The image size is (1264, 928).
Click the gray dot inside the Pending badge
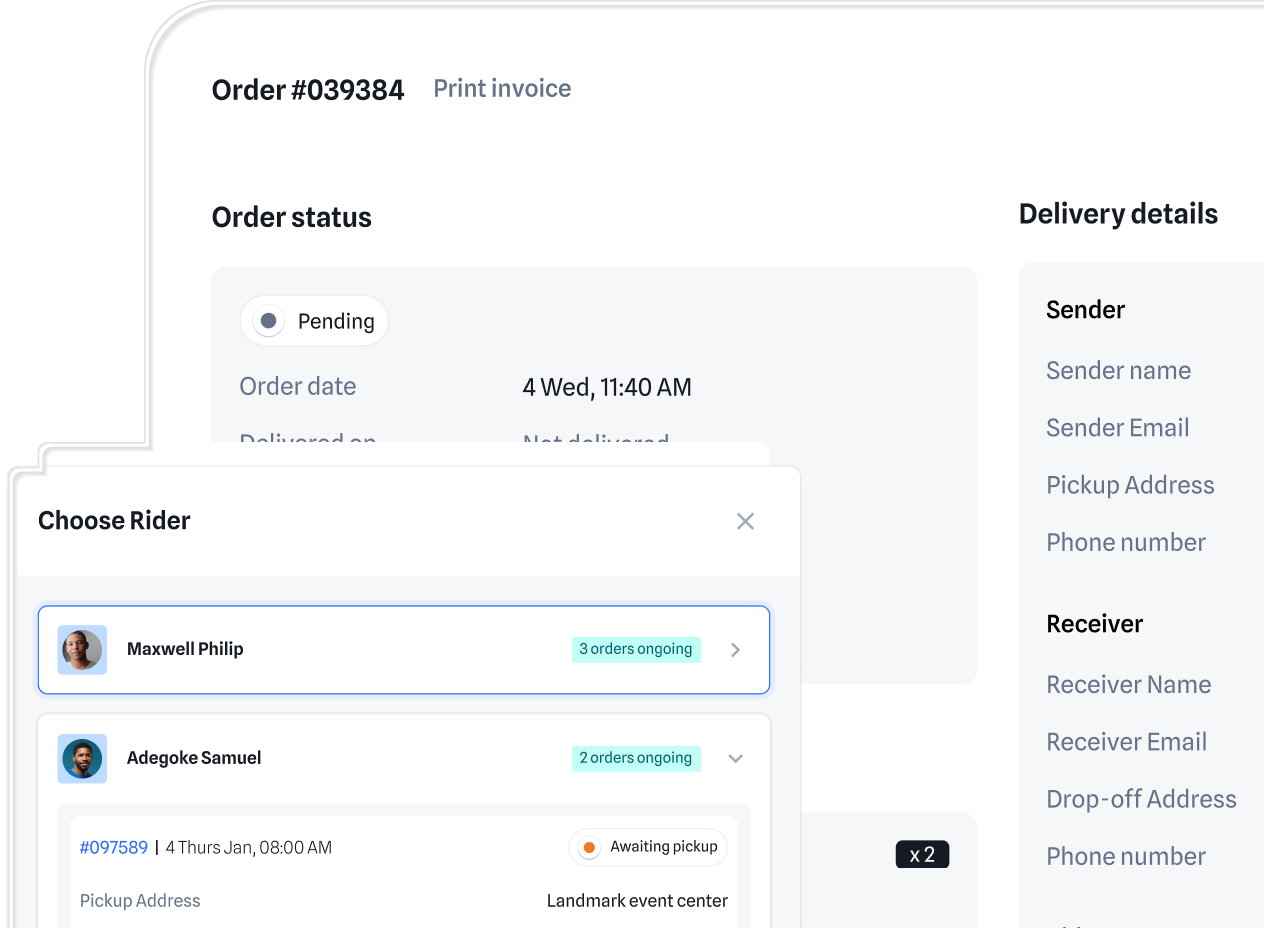268,321
